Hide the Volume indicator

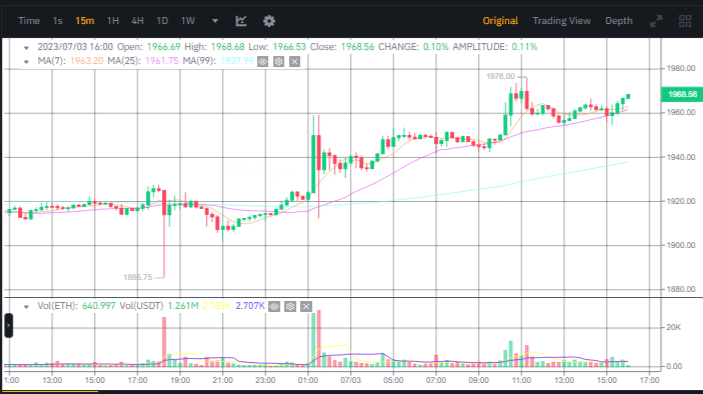[x=274, y=306]
